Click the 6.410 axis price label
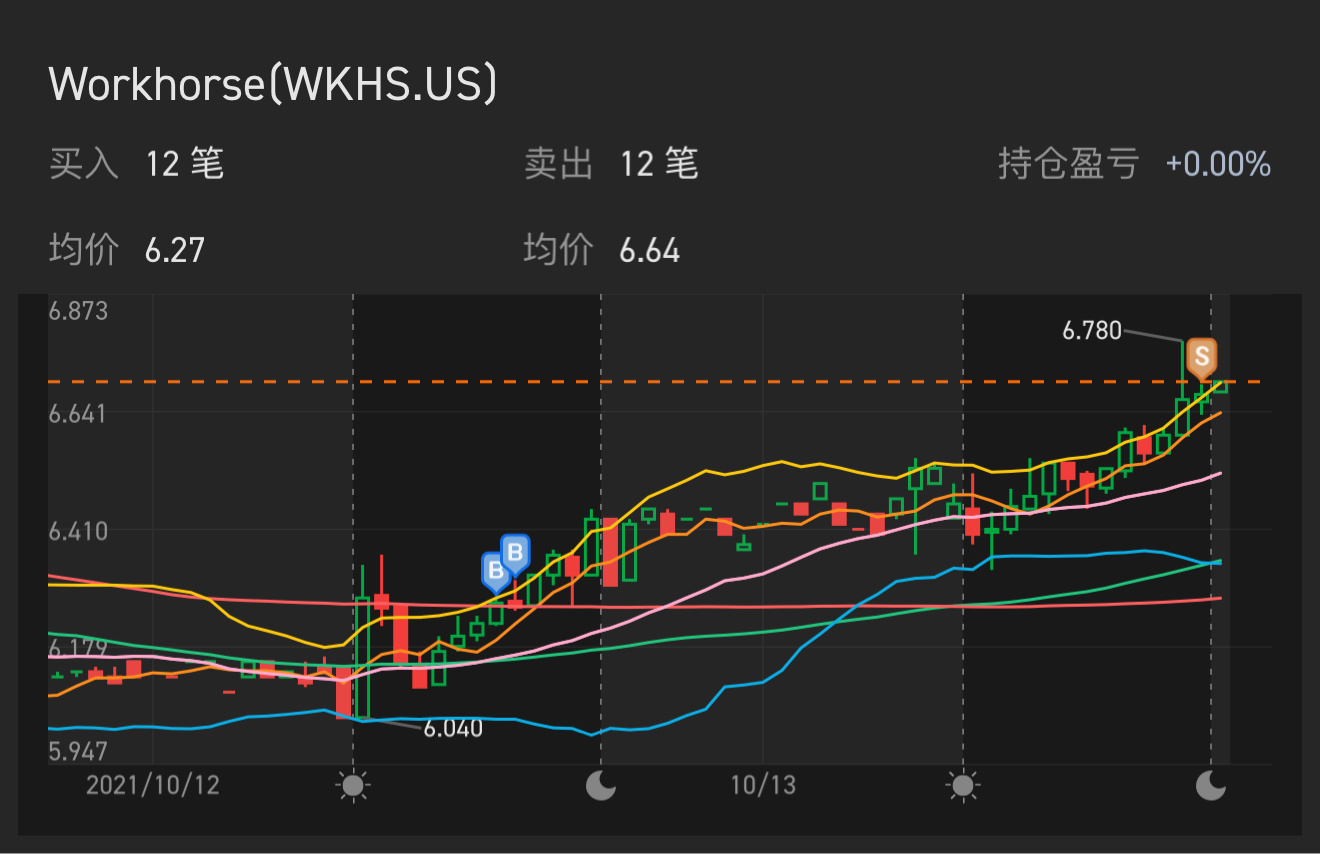Screen dimensions: 1320x854 78,530
